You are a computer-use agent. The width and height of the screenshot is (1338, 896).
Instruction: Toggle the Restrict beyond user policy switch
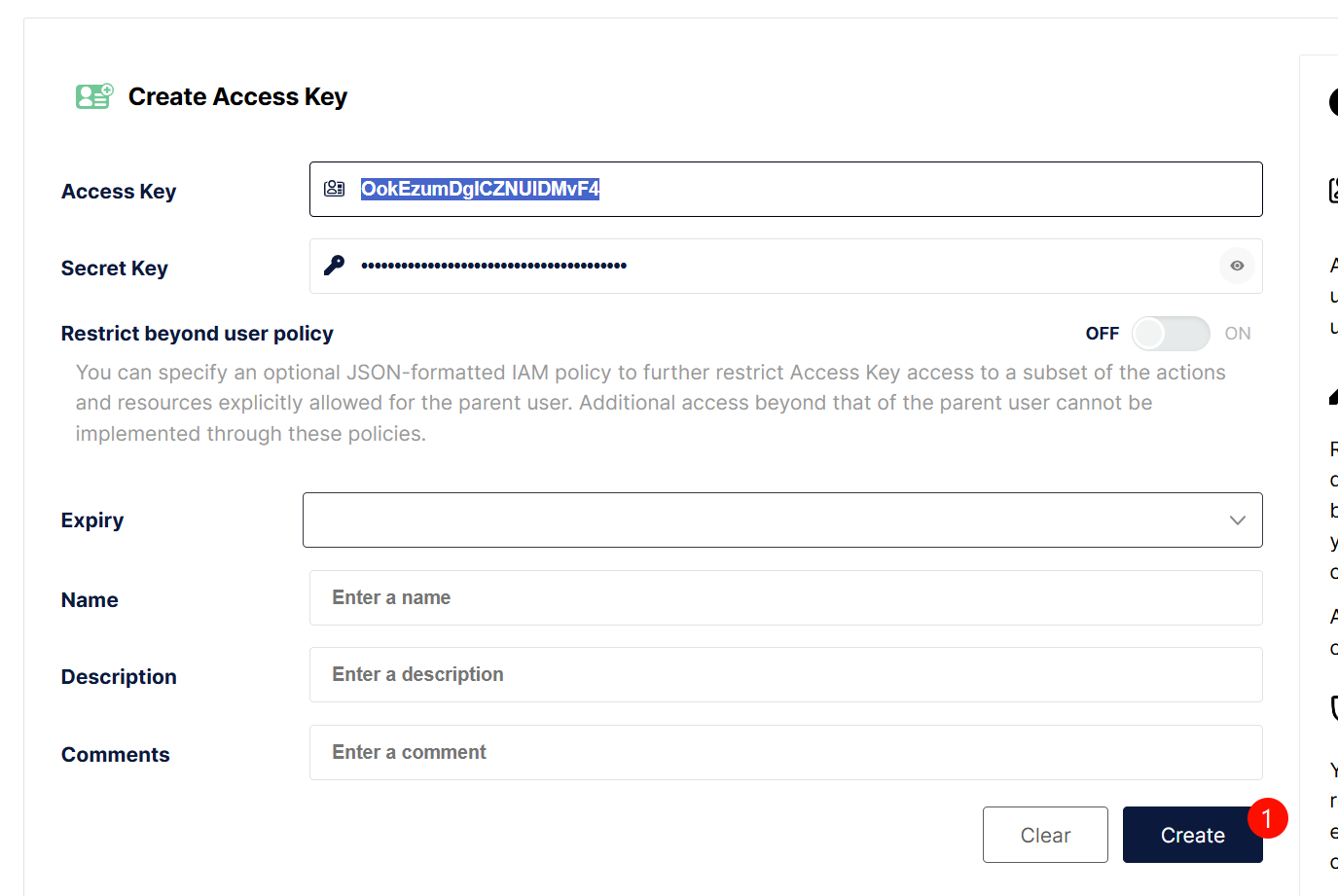(x=1171, y=334)
